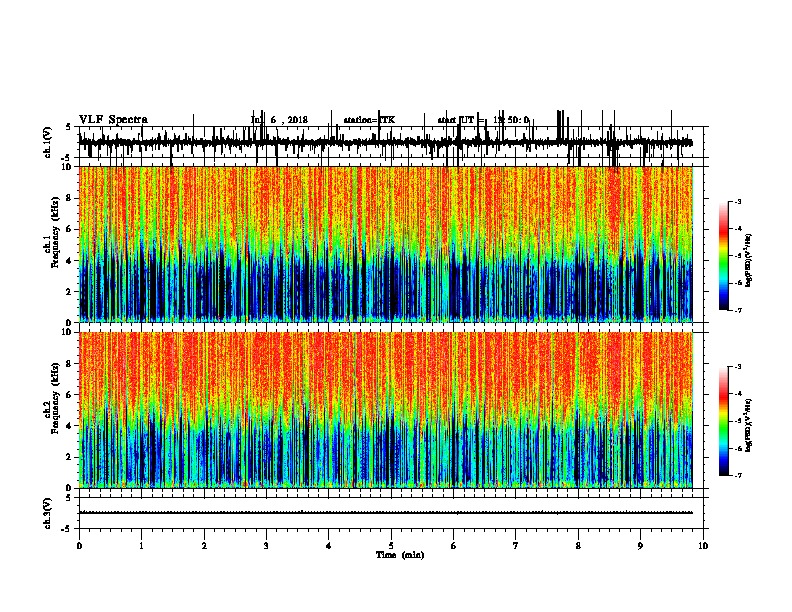Click the ch.2 spectrogram plot area
The width and height of the screenshot is (792, 612).
pyautogui.click(x=386, y=410)
